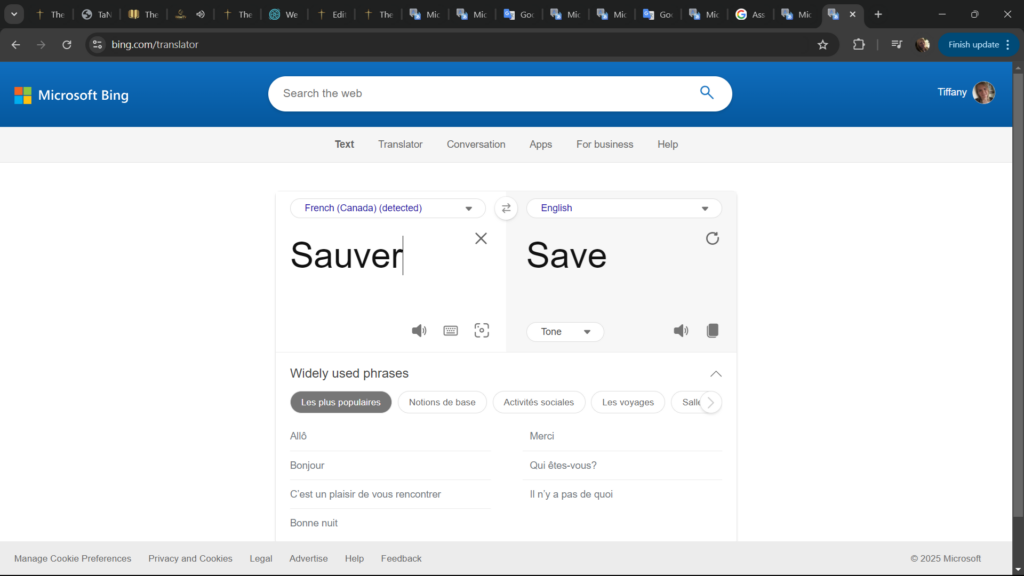Click the search magnifier icon
Image resolution: width=1024 pixels, height=576 pixels.
[707, 93]
